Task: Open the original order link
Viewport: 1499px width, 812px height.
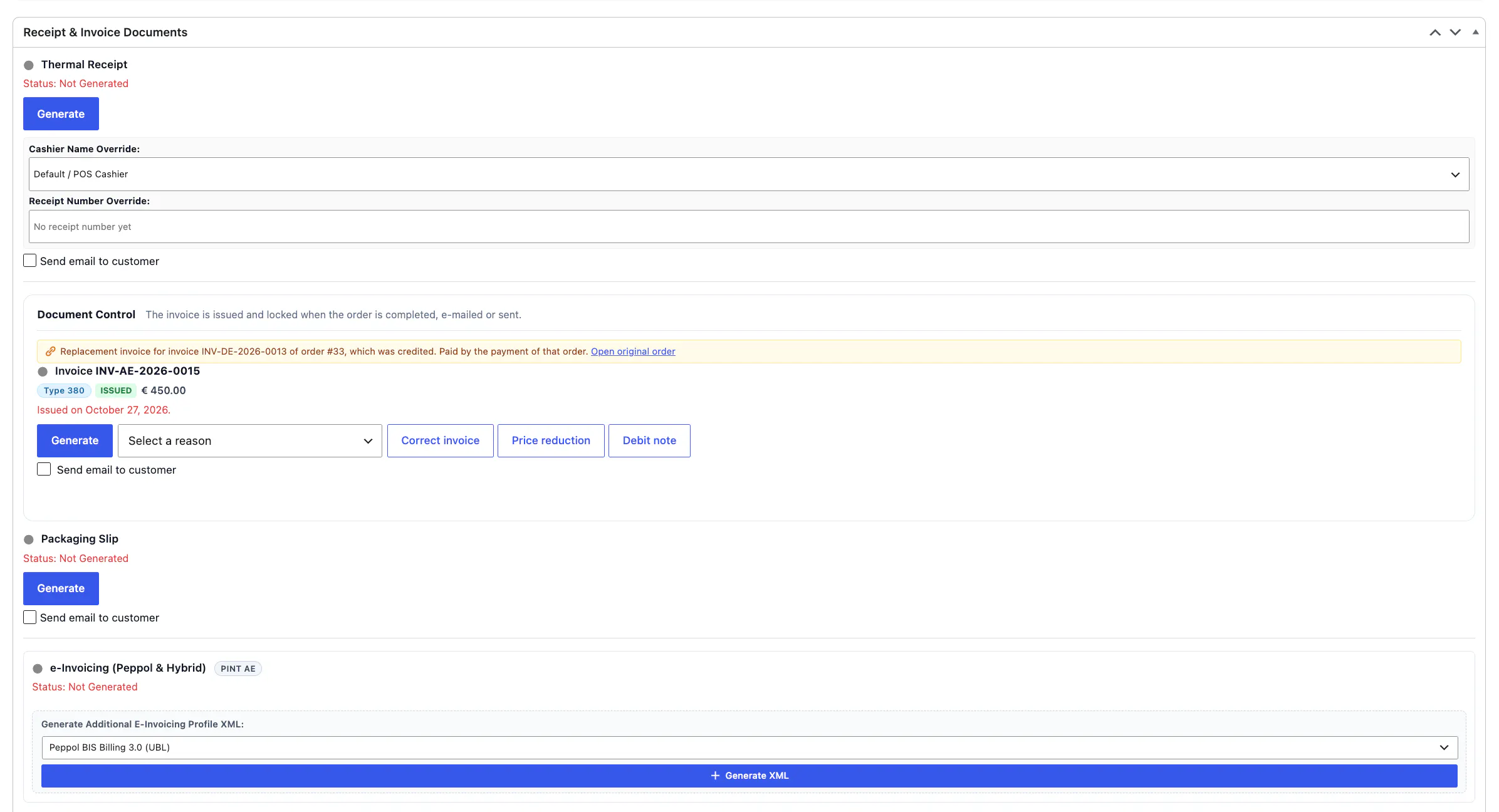Action: click(633, 351)
